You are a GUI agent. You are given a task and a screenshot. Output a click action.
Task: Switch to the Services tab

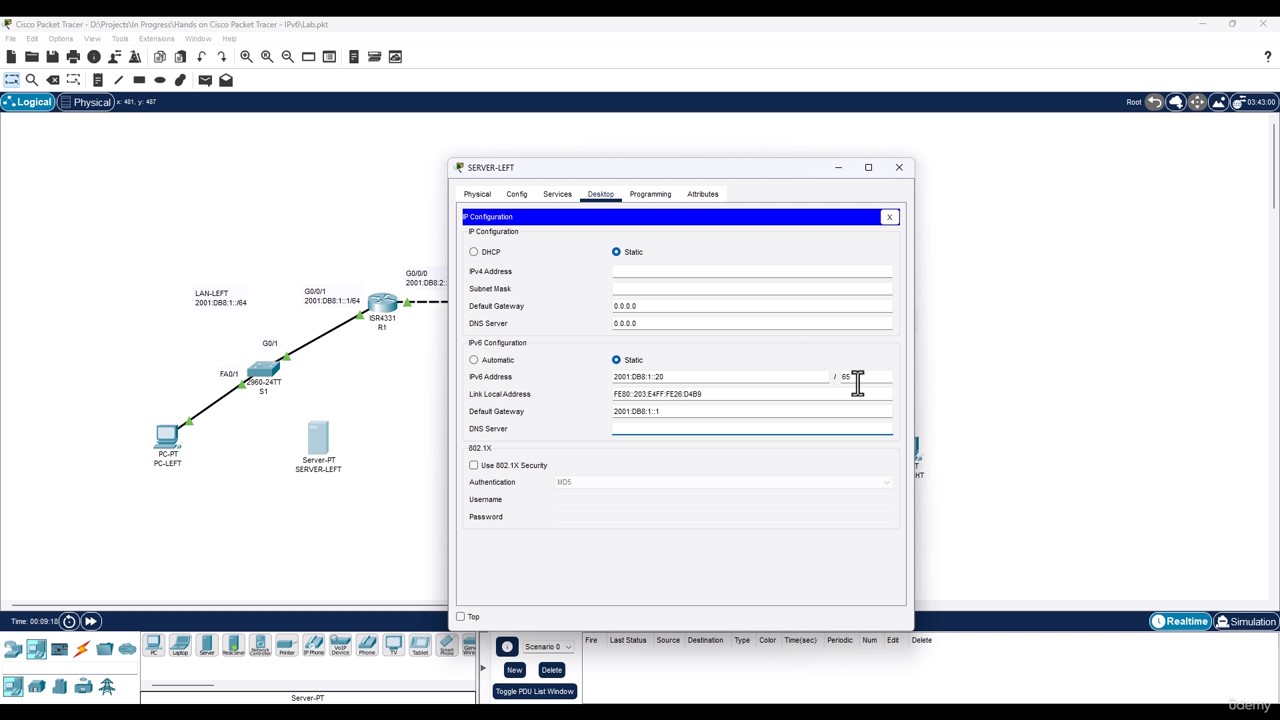557,194
